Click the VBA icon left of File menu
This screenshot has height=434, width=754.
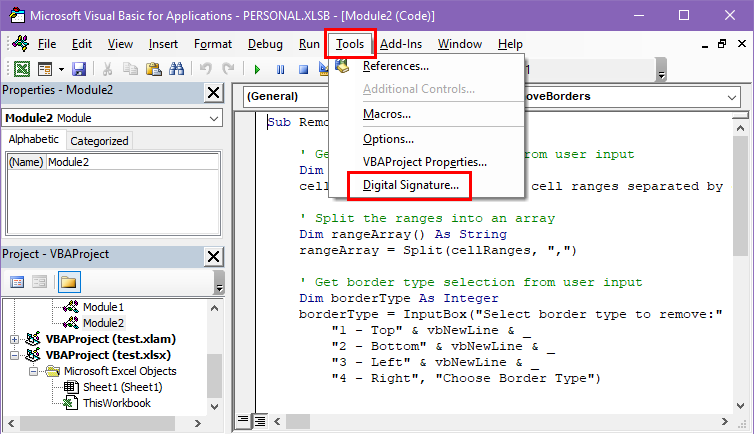pos(21,43)
